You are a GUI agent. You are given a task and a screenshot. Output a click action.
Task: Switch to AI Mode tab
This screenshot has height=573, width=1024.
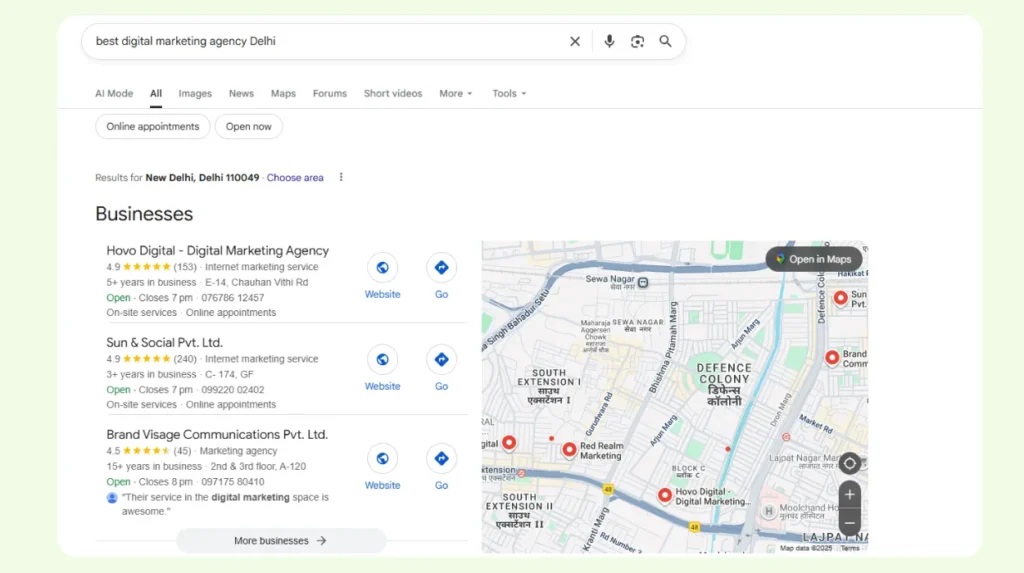[x=114, y=93]
